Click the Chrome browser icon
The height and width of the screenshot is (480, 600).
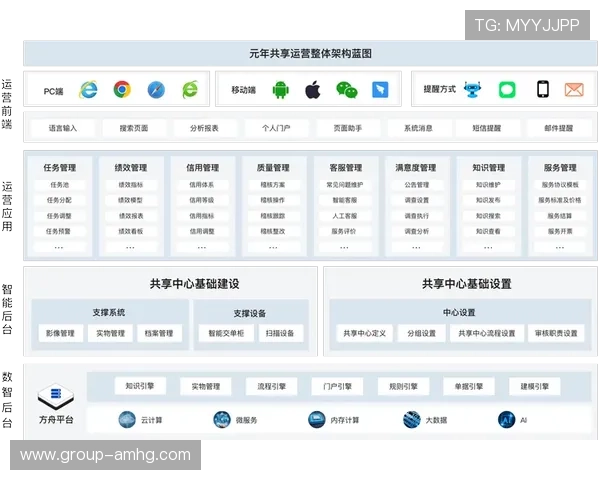coord(122,90)
